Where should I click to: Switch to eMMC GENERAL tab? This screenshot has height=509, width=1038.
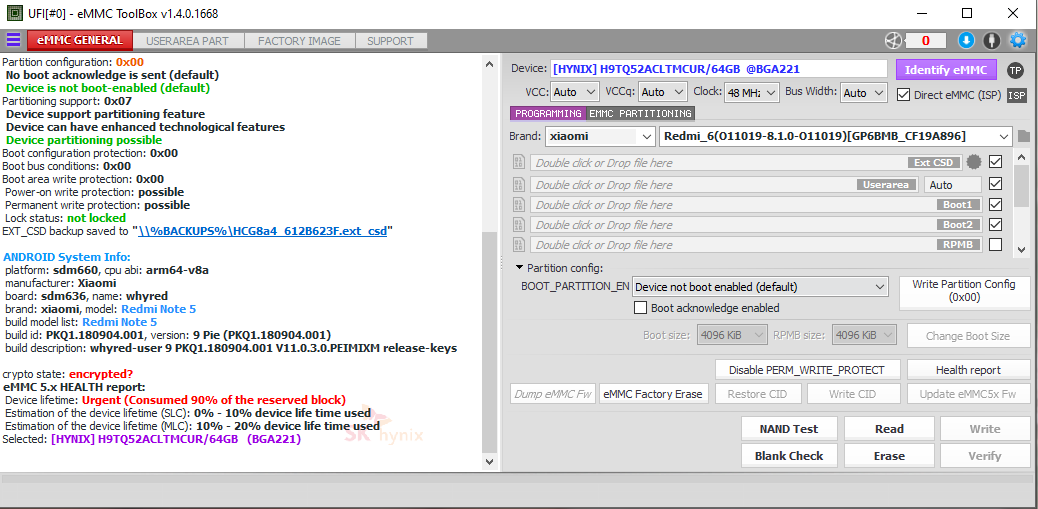click(x=80, y=40)
